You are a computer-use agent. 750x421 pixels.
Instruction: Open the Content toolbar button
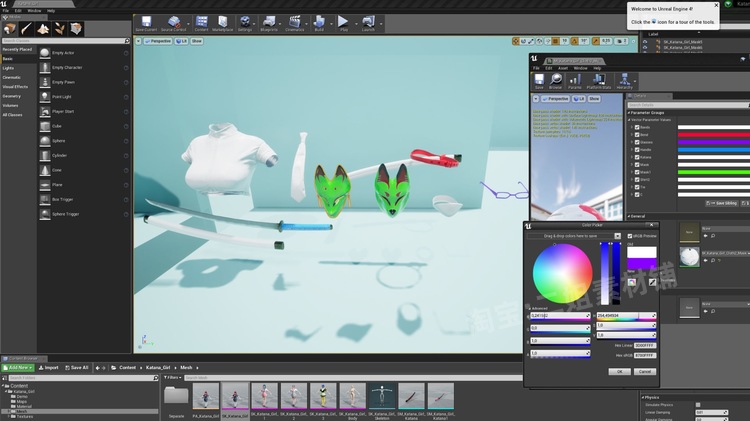(201, 23)
